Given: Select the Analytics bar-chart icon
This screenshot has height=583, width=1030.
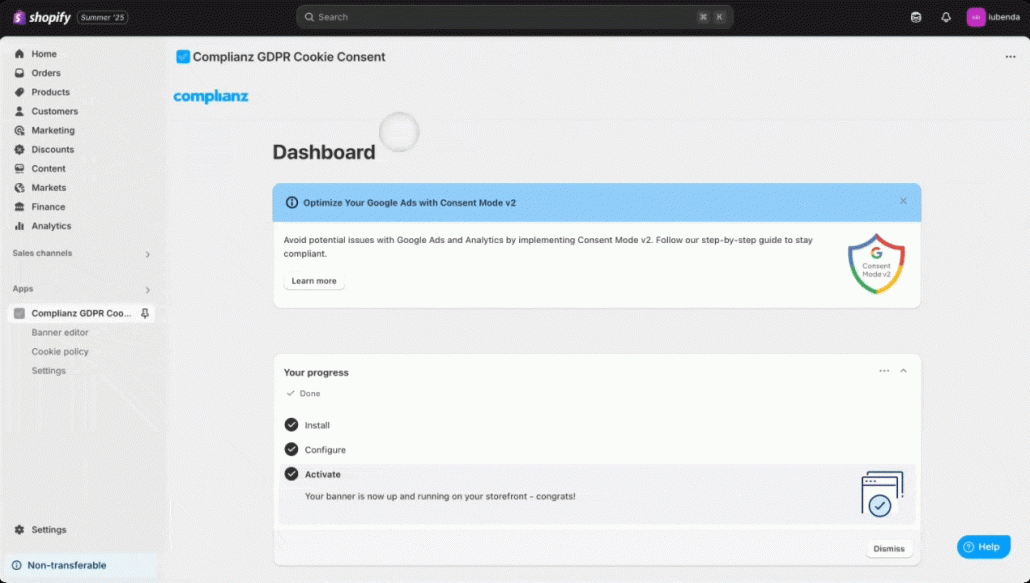Looking at the screenshot, I should pos(20,226).
